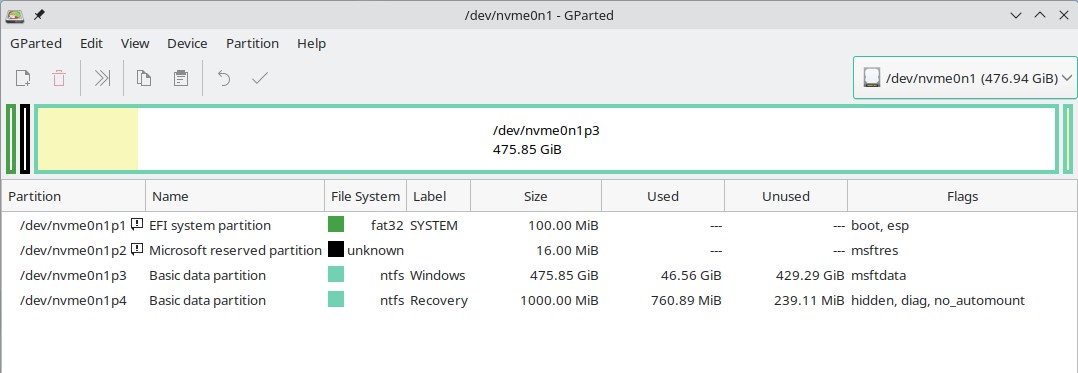Screen dimensions: 1078x373
Task: Click the Undo last operation icon
Action: [x=223, y=78]
